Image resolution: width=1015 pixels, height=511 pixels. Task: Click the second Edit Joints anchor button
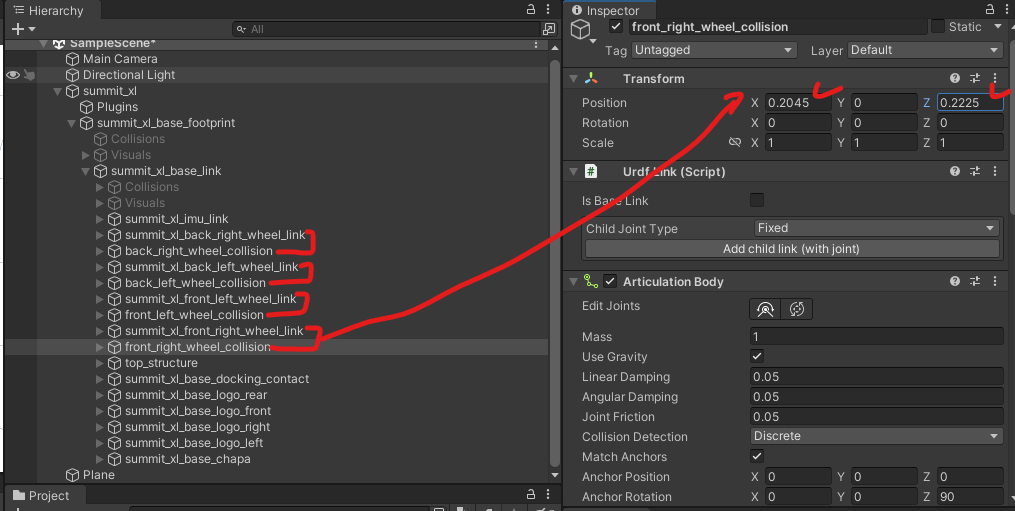[x=797, y=309]
